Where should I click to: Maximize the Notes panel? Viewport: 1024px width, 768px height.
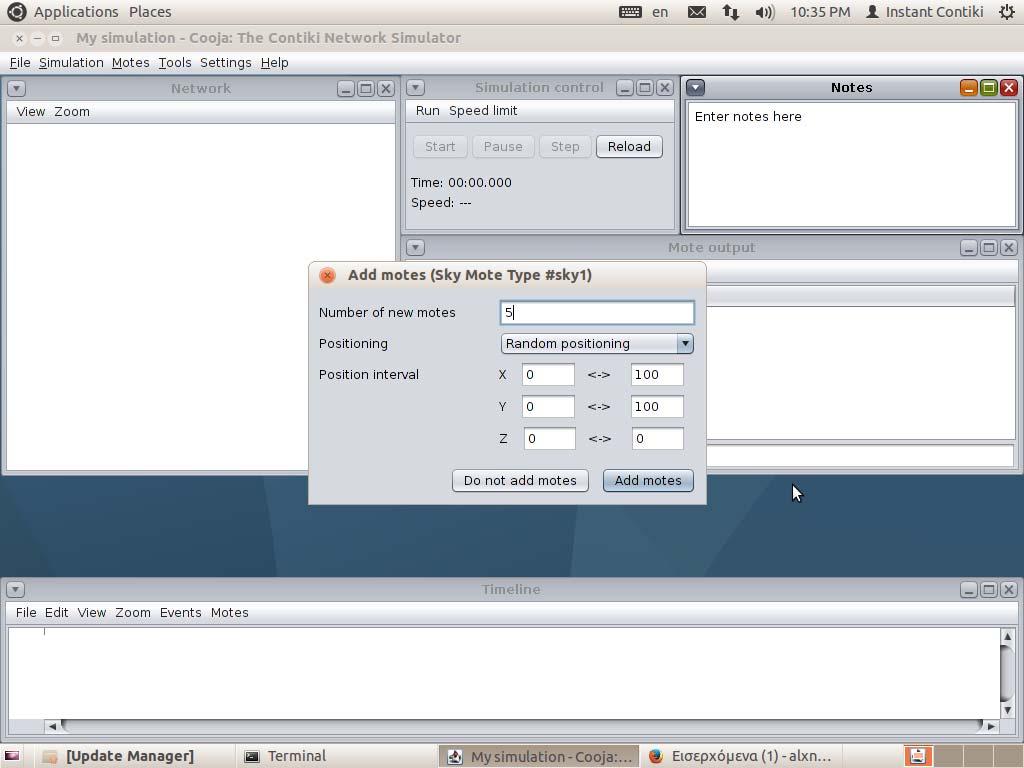(989, 88)
